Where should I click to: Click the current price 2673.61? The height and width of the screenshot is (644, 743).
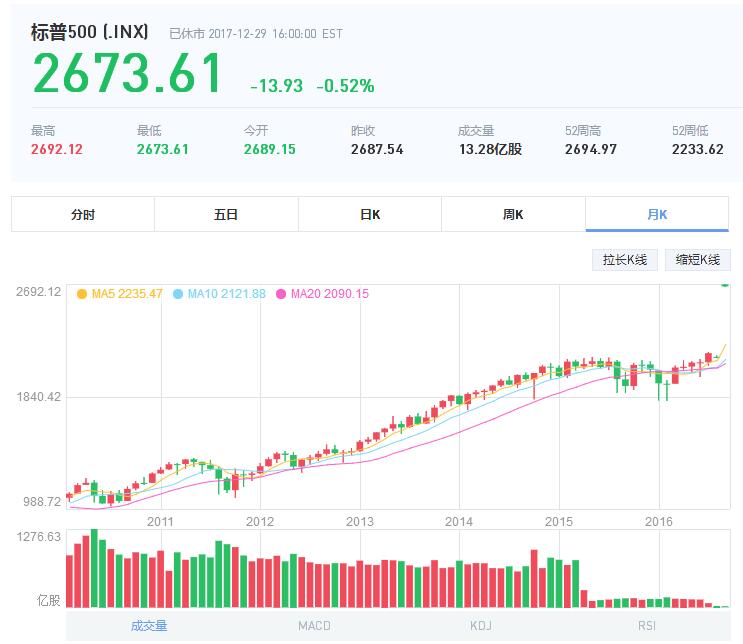point(127,74)
